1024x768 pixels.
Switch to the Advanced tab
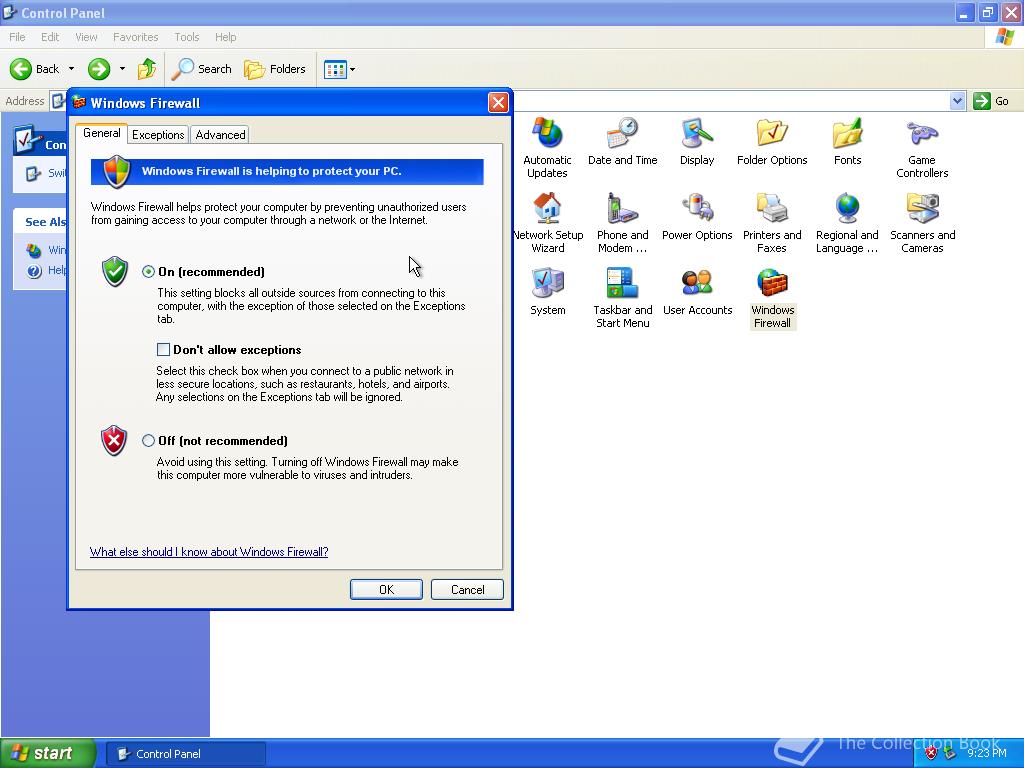coord(221,135)
